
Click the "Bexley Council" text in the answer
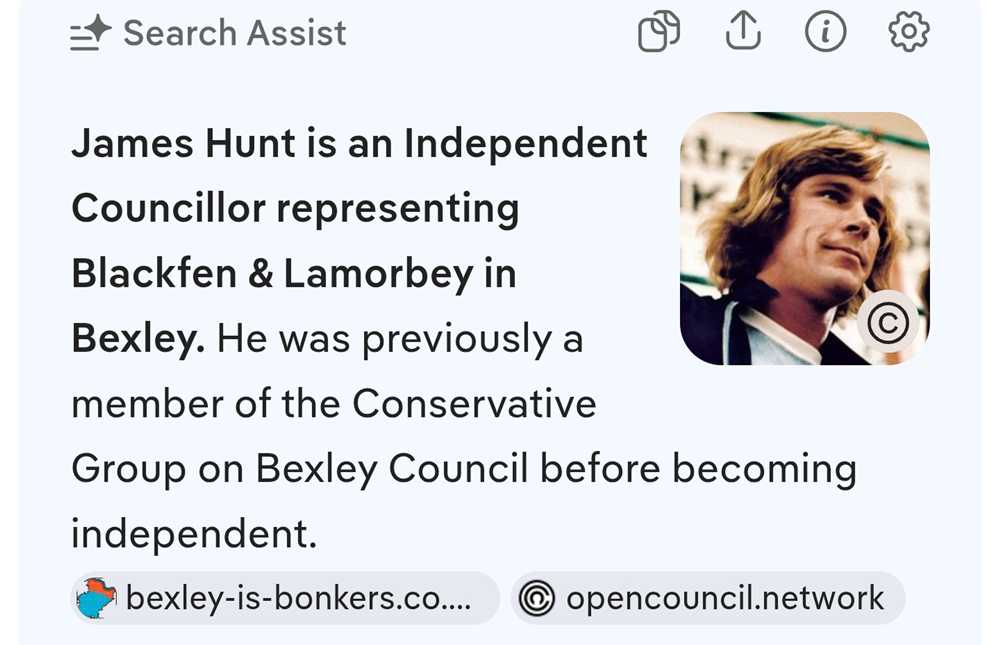pyautogui.click(x=392, y=469)
